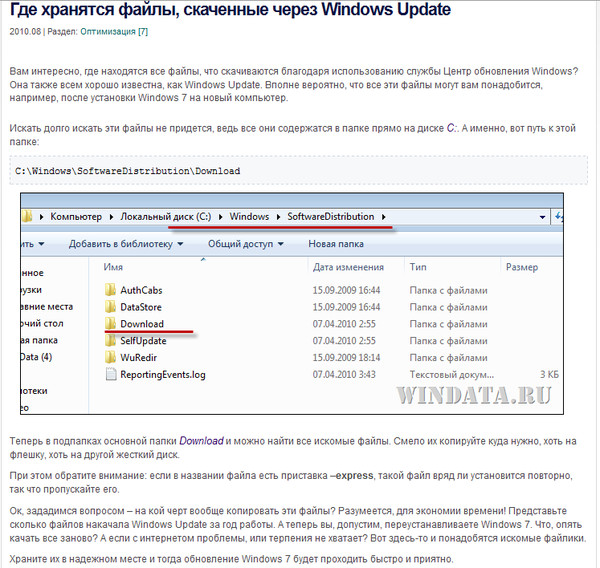This screenshot has width=600, height=568.
Task: Expand arrow between (C:) and Windows
Action: (220, 217)
